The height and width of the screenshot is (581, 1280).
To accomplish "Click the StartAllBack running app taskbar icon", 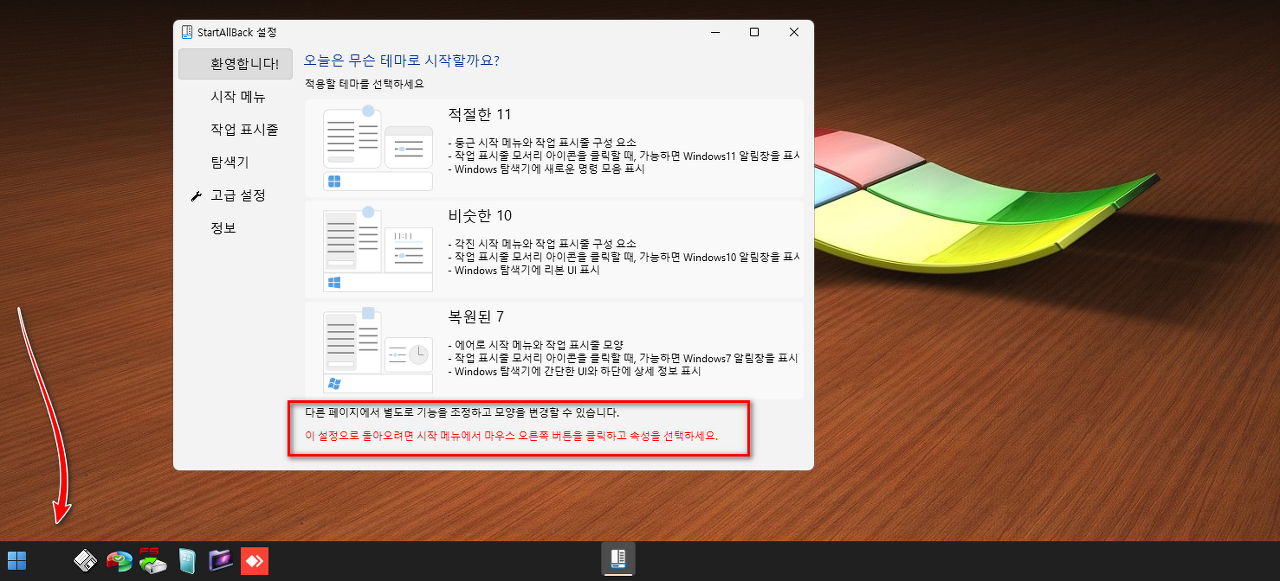I will [618, 559].
